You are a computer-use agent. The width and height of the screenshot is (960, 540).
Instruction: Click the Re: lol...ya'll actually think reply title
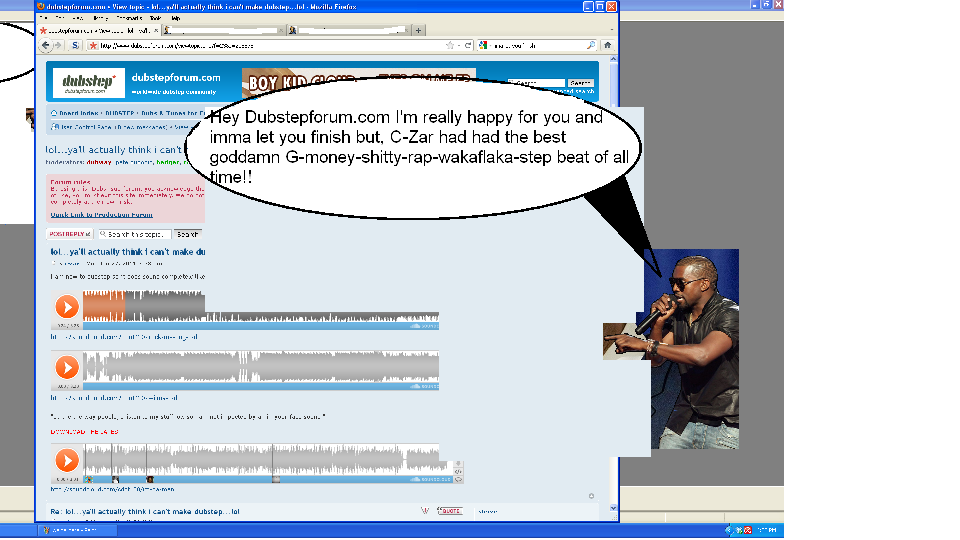(x=145, y=511)
